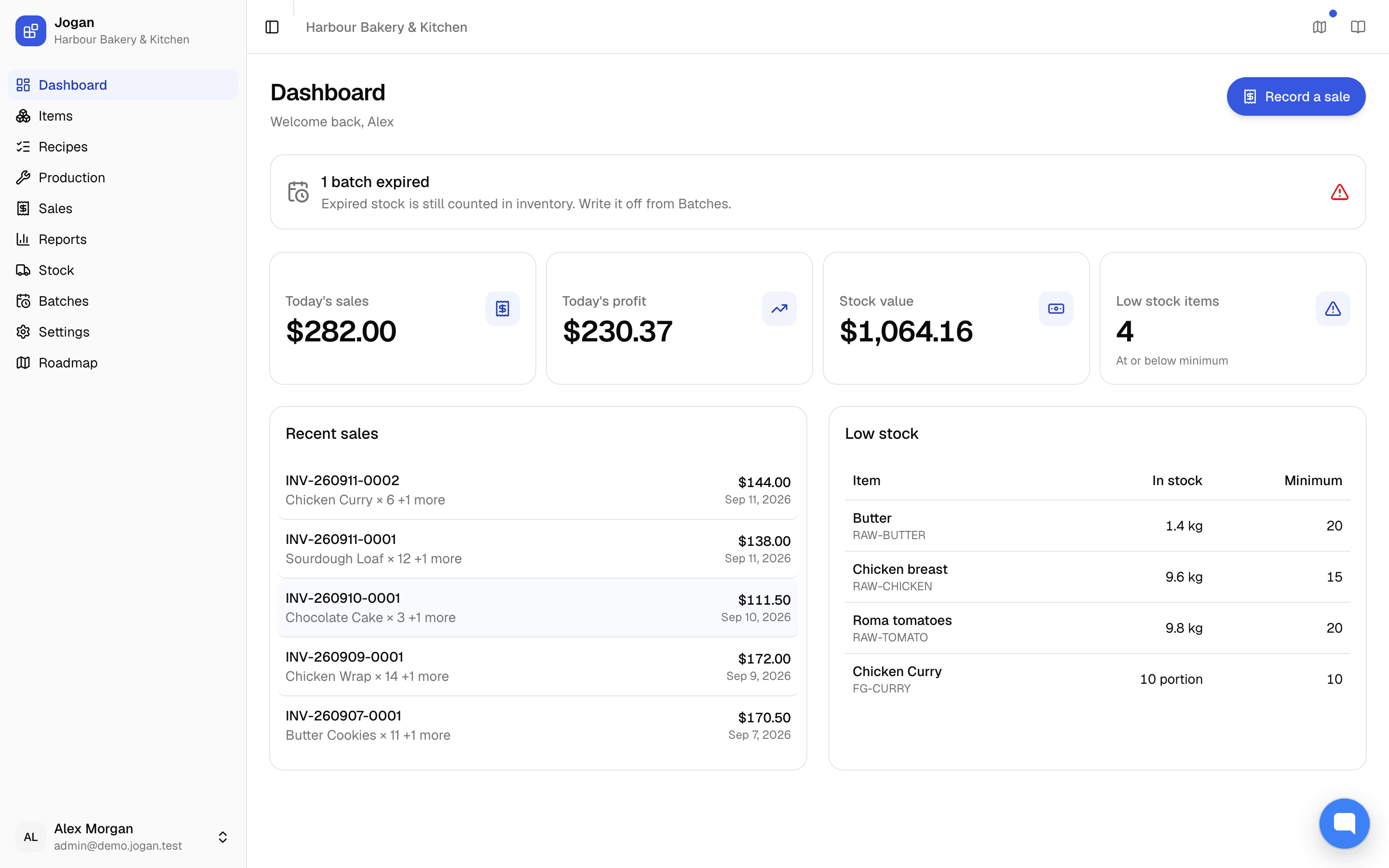Select the Butter row in Low stock
Viewport: 1389px width, 868px height.
(1097, 526)
